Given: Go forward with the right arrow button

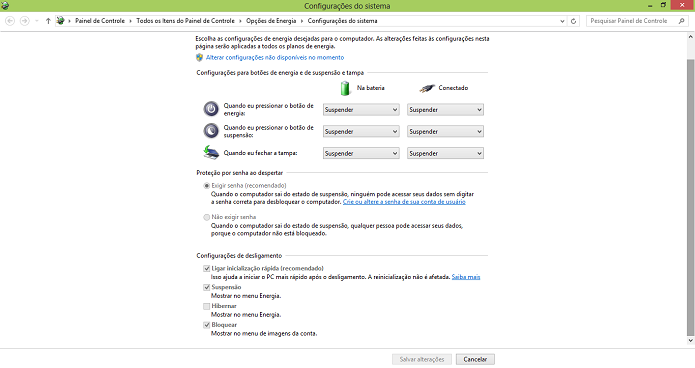Looking at the screenshot, I should click(25, 21).
